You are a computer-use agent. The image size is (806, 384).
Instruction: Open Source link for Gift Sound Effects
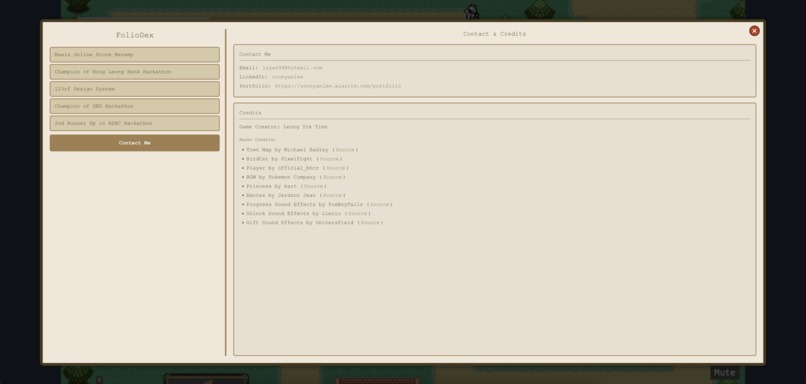tap(370, 223)
